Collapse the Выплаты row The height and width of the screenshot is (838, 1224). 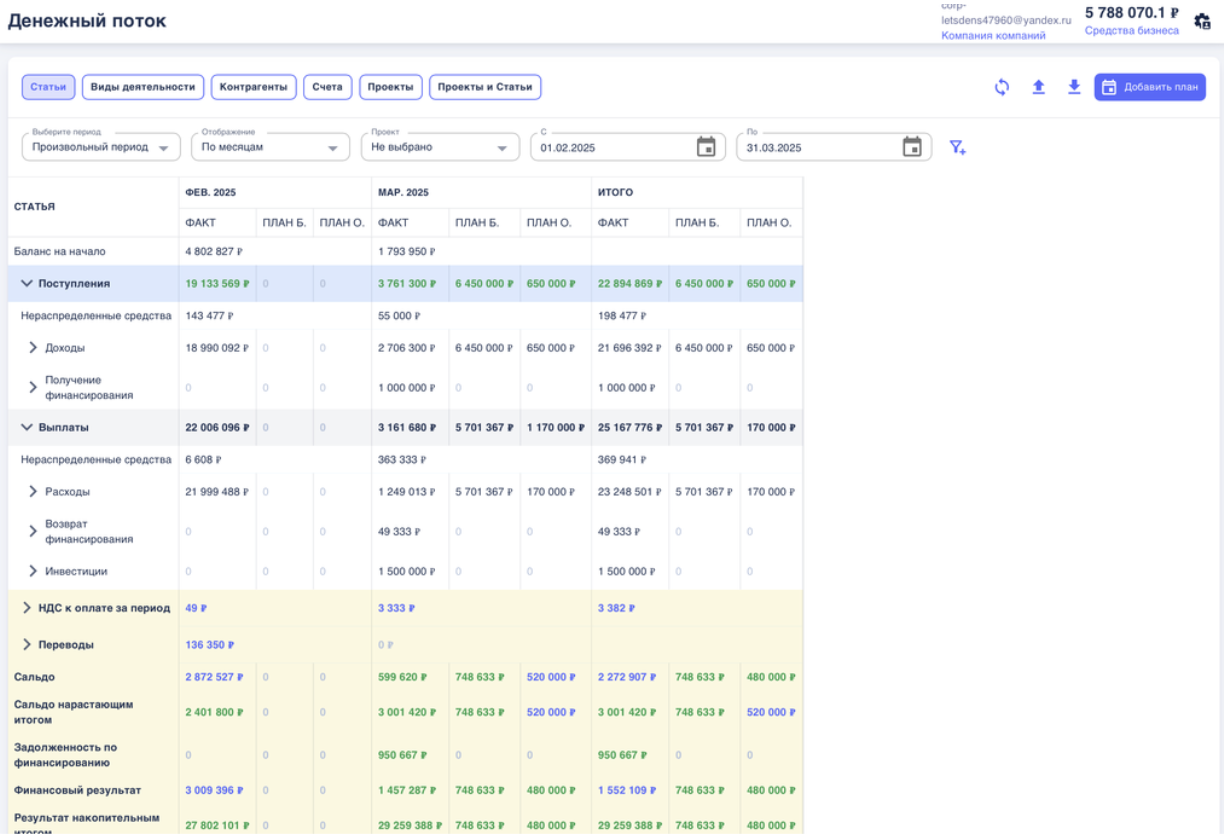(27, 428)
